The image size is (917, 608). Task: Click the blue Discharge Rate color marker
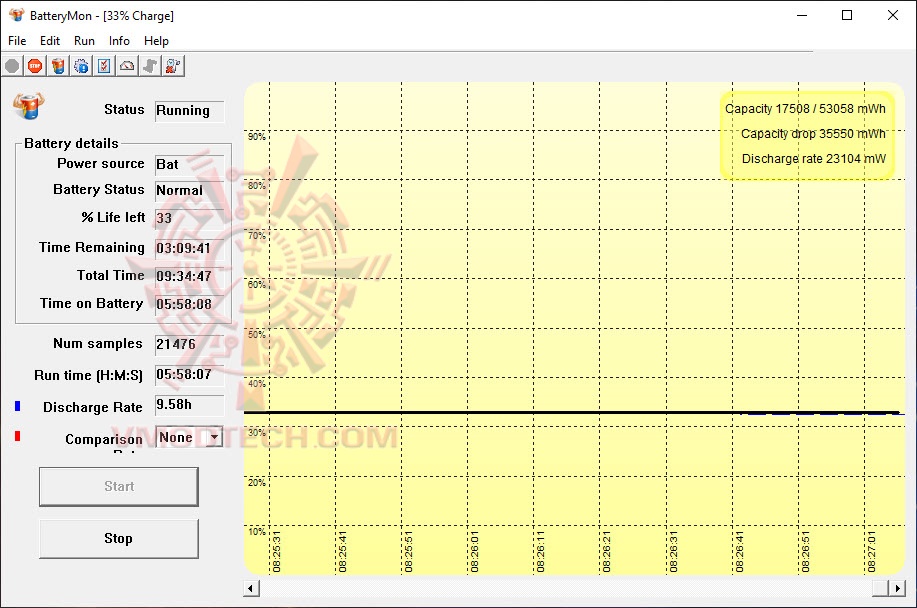(18, 406)
